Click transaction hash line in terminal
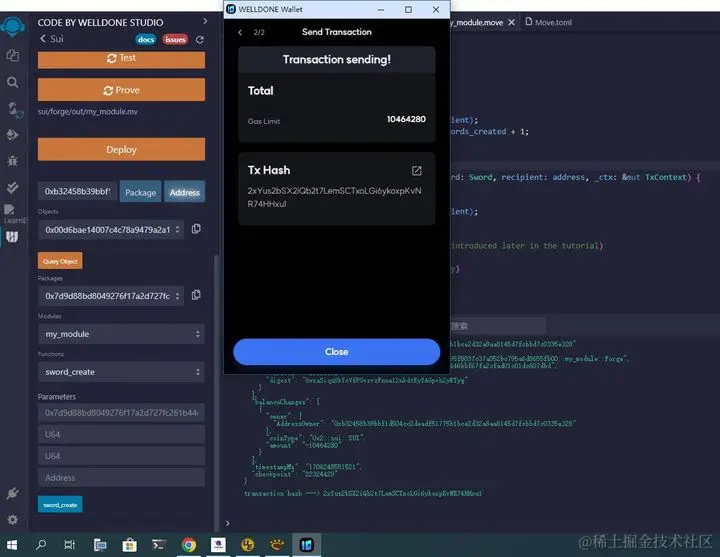 click(x=363, y=494)
